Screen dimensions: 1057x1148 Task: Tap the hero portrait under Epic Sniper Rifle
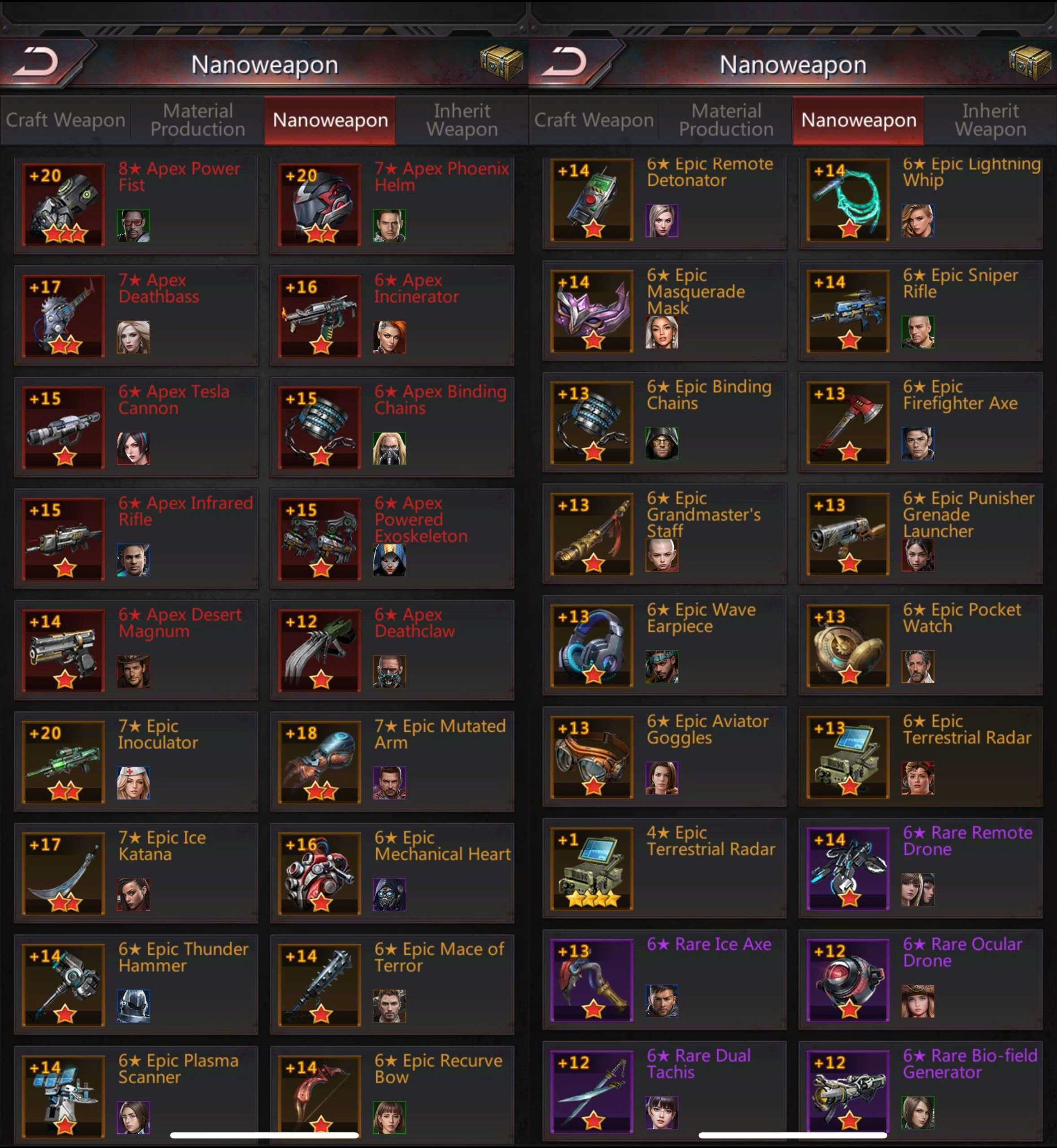(918, 331)
